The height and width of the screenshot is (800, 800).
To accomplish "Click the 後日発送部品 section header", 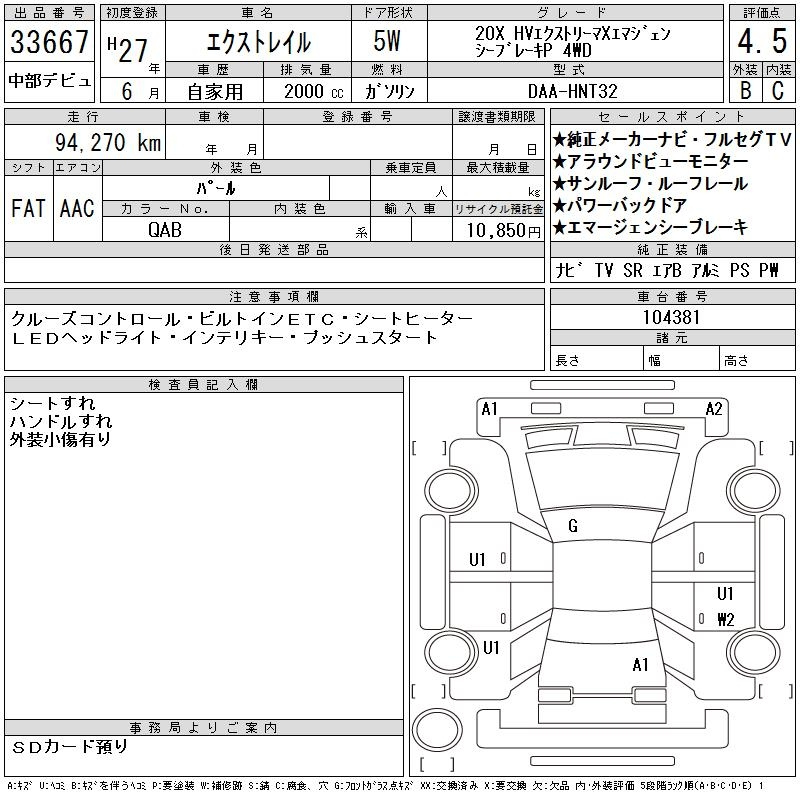I will coord(274,249).
